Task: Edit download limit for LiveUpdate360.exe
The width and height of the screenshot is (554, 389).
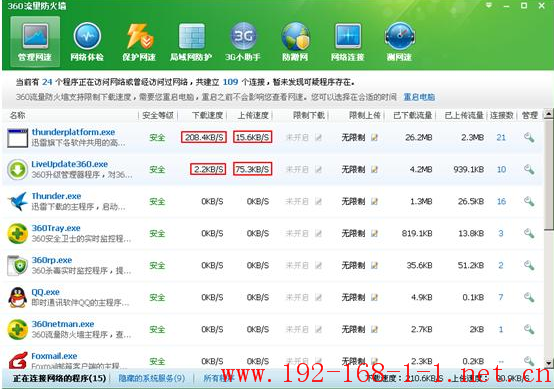Action: [318, 170]
